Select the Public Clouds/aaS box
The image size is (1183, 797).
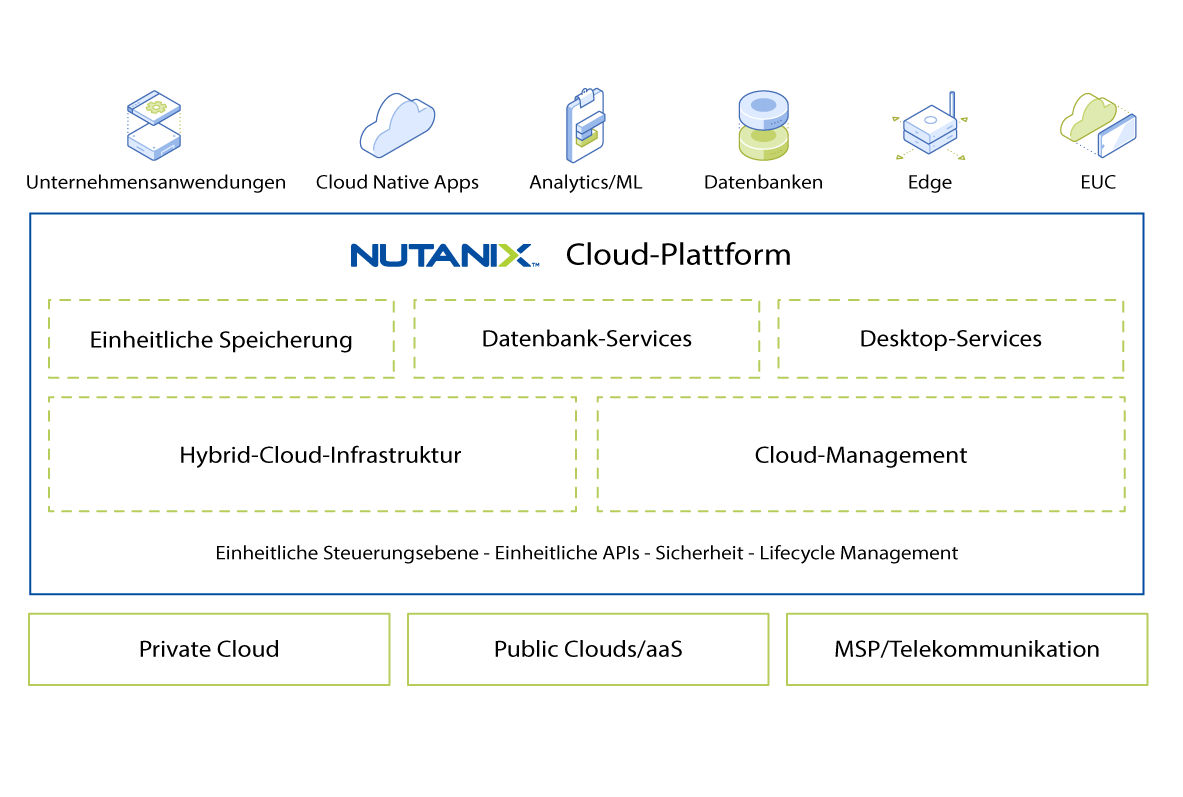(x=588, y=649)
